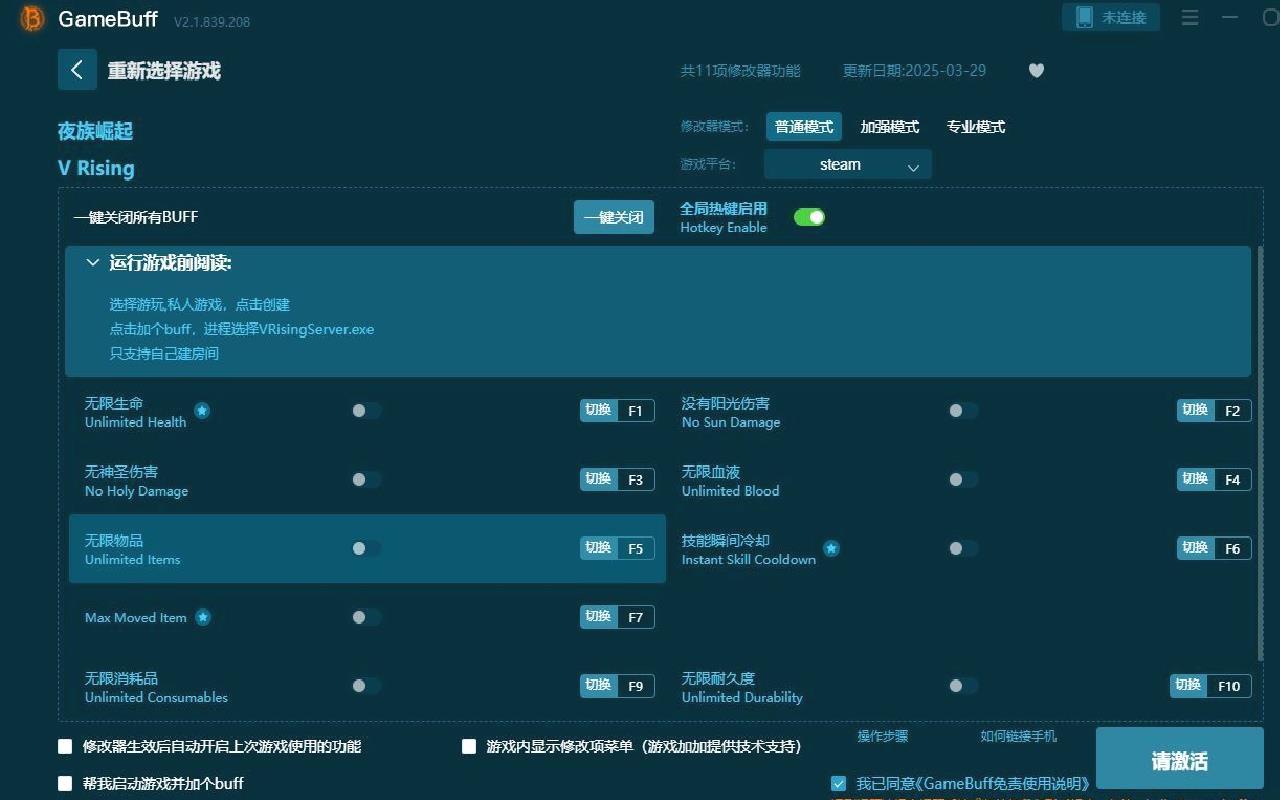
Task: Open 操作步骤 link
Action: 882,736
